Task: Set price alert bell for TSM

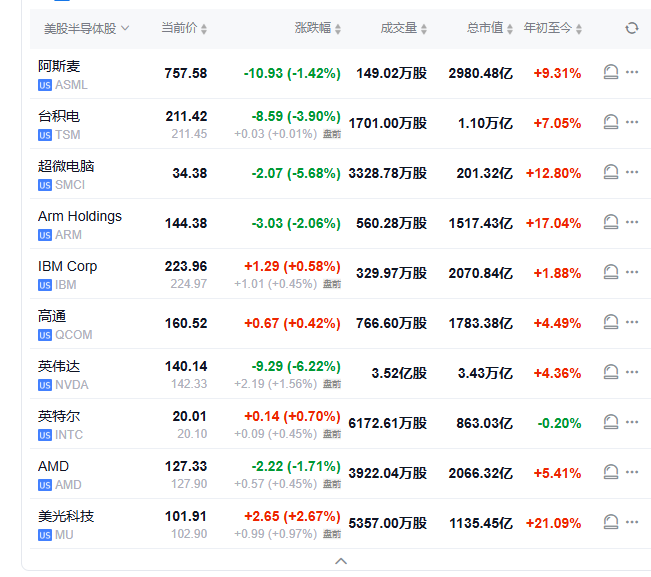Action: 611,122
